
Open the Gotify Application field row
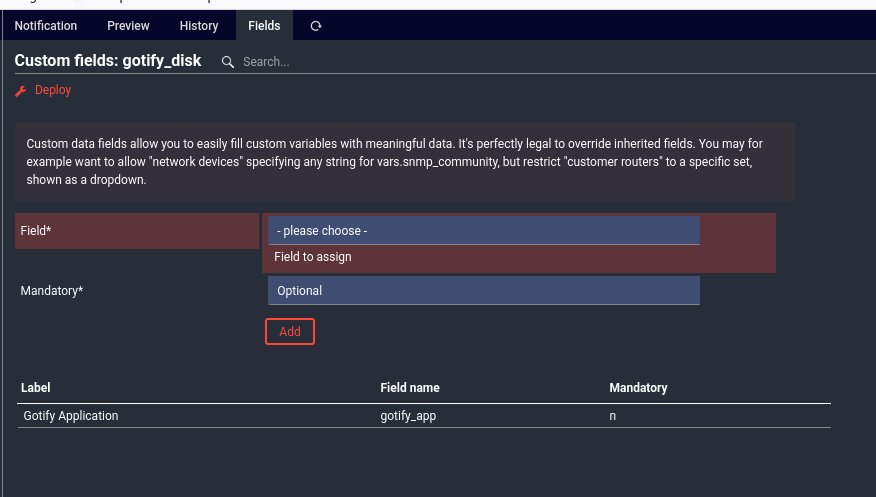coord(71,416)
